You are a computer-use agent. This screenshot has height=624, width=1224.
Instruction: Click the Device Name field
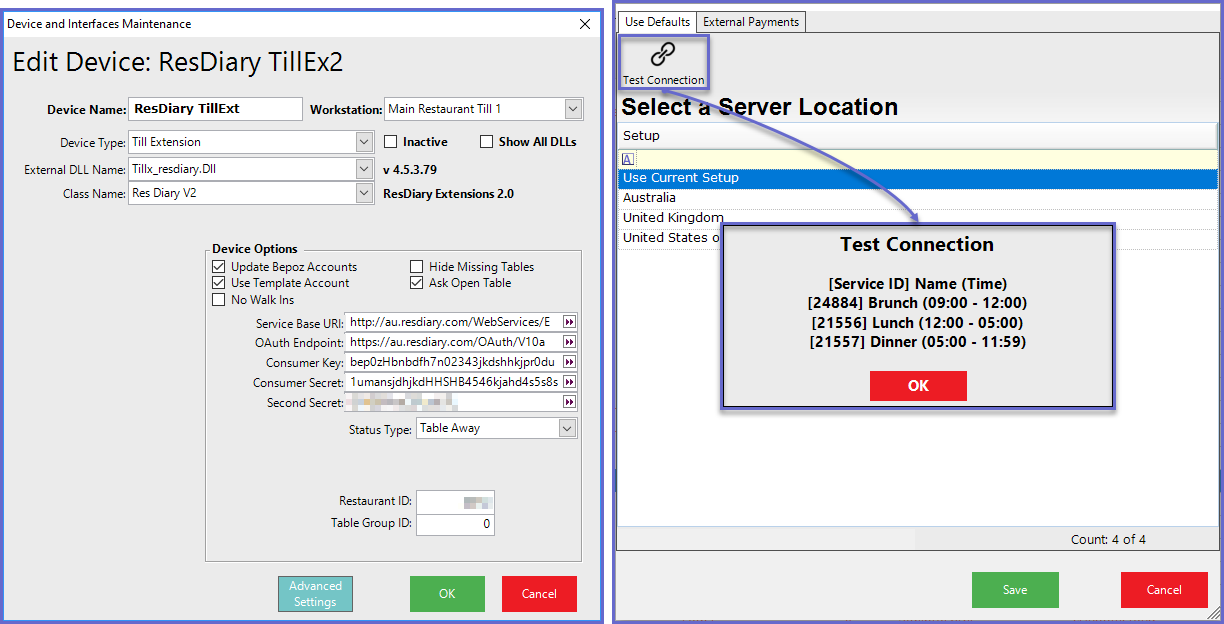(215, 108)
